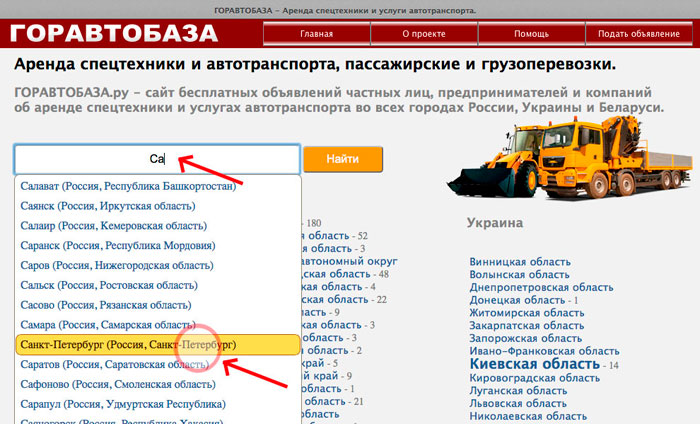
Task: Open Луганская область link
Action: pos(518,391)
